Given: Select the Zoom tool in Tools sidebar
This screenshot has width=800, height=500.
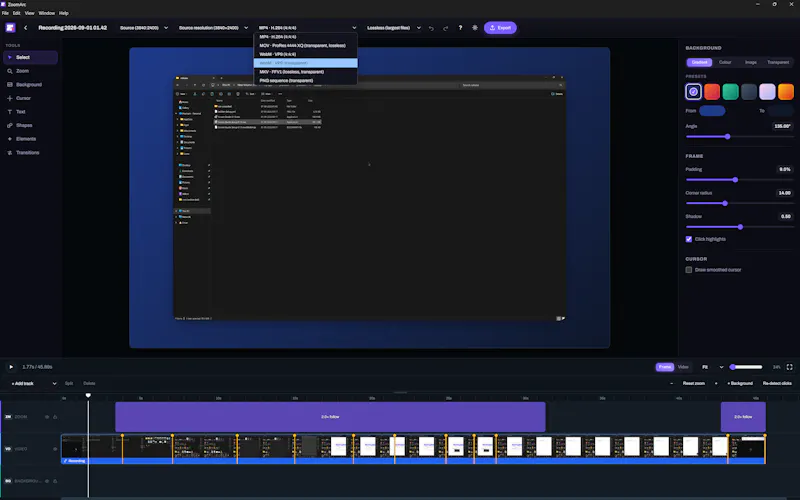Looking at the screenshot, I should pos(30,71).
